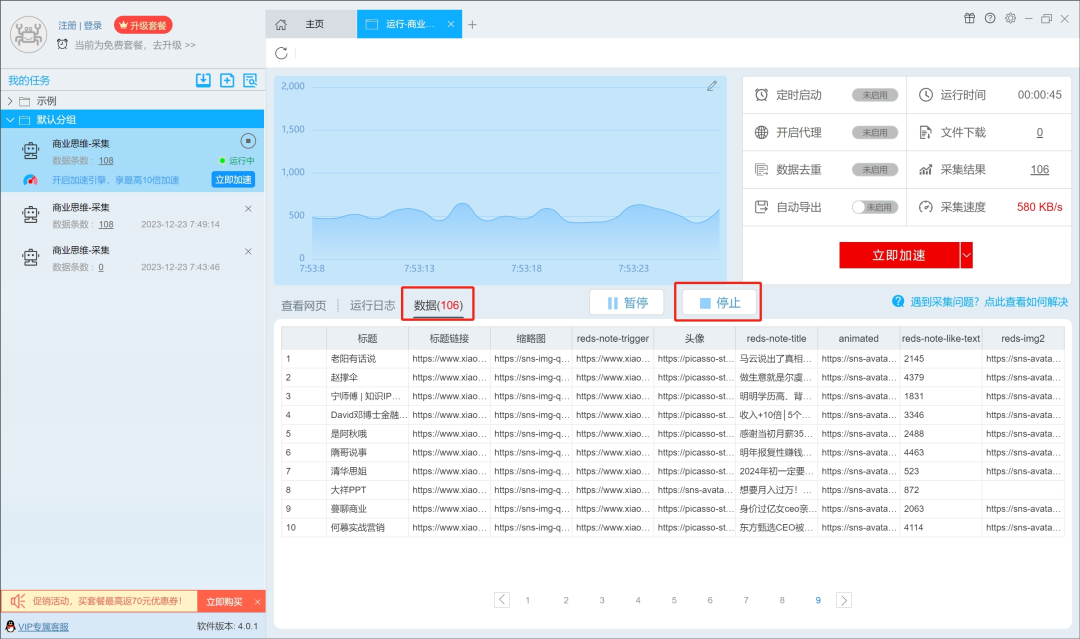Remove the task dated 2023-12-23 7:49:14
1080x639 pixels.
[248, 209]
